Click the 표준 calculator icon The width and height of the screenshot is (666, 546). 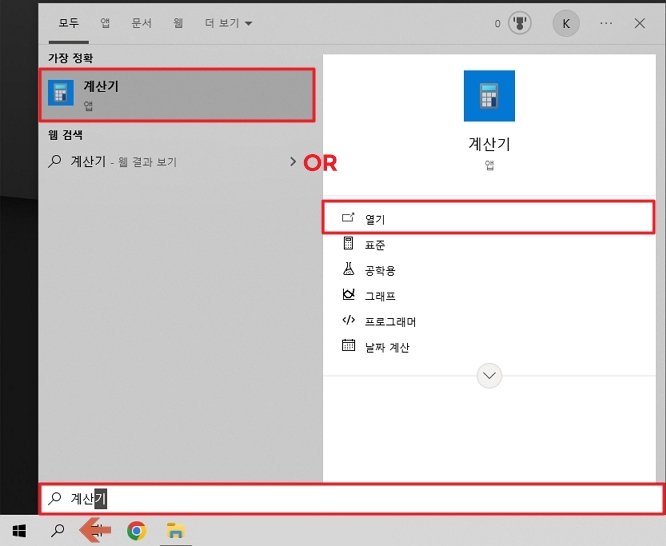tap(348, 243)
